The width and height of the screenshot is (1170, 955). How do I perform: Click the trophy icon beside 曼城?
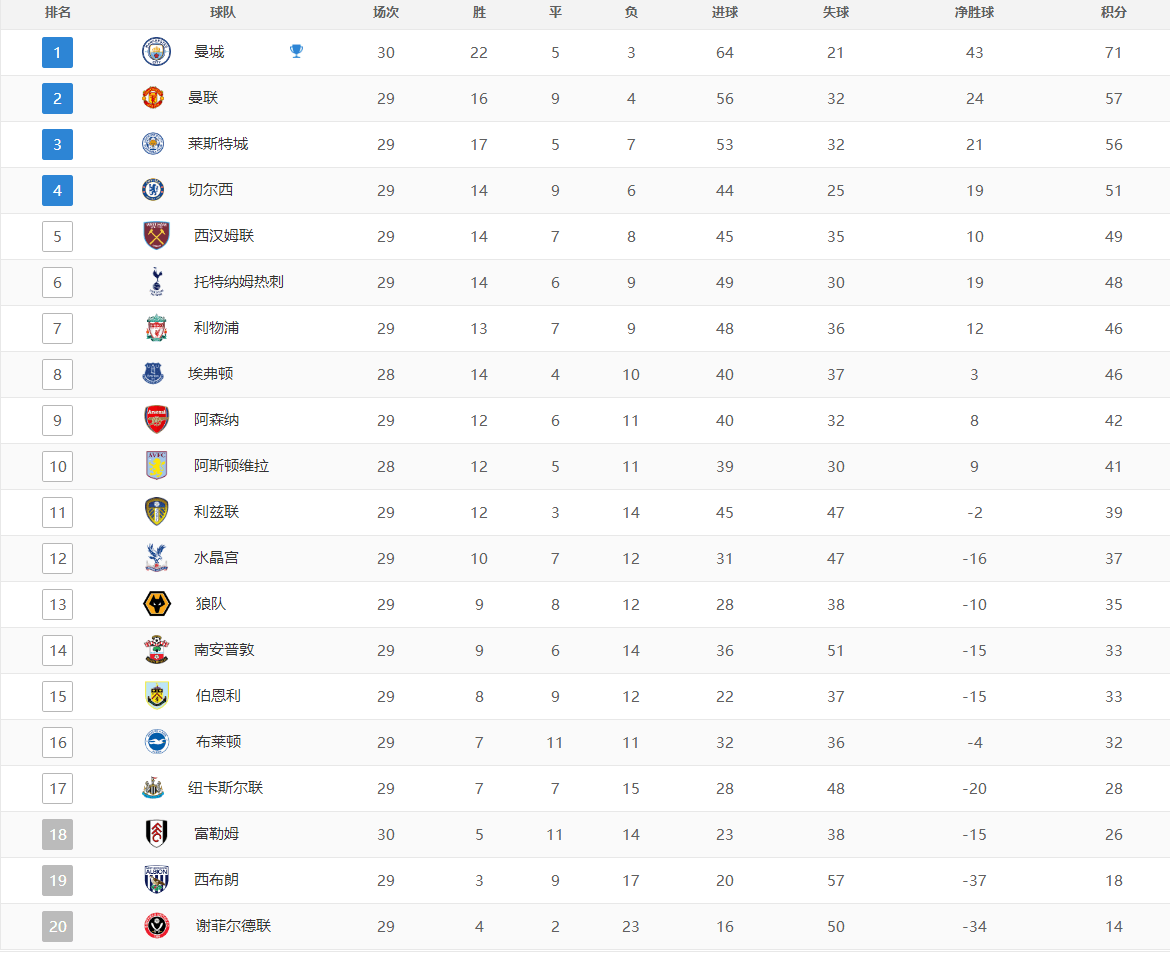point(296,51)
